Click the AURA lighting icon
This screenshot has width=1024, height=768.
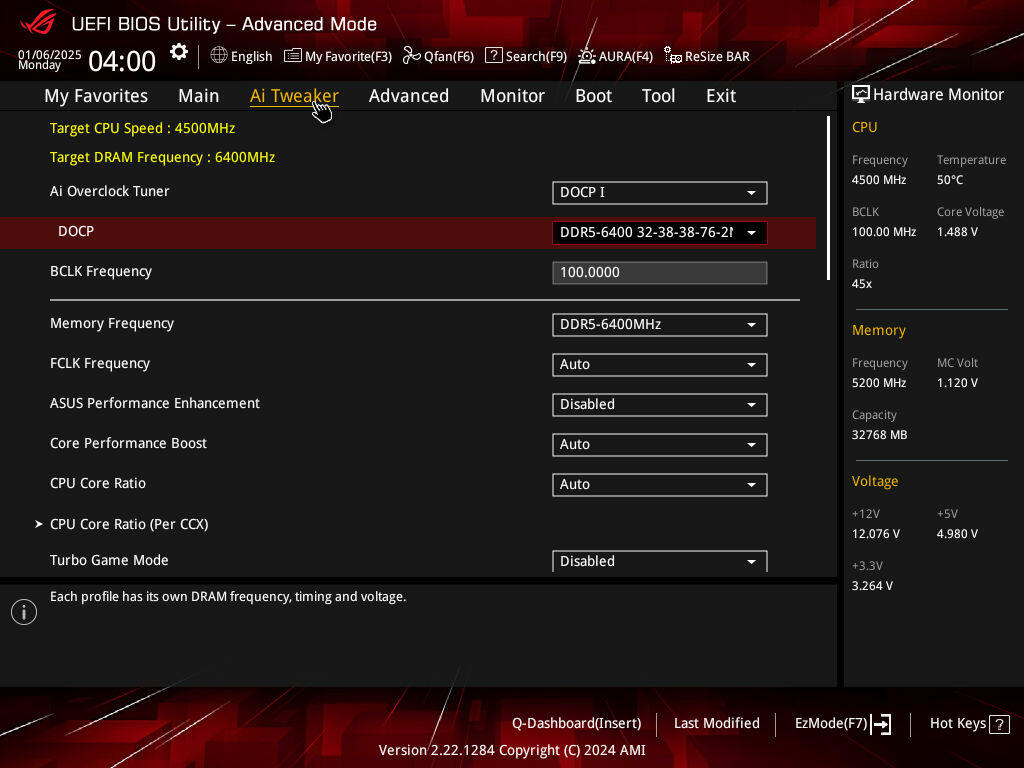click(586, 56)
